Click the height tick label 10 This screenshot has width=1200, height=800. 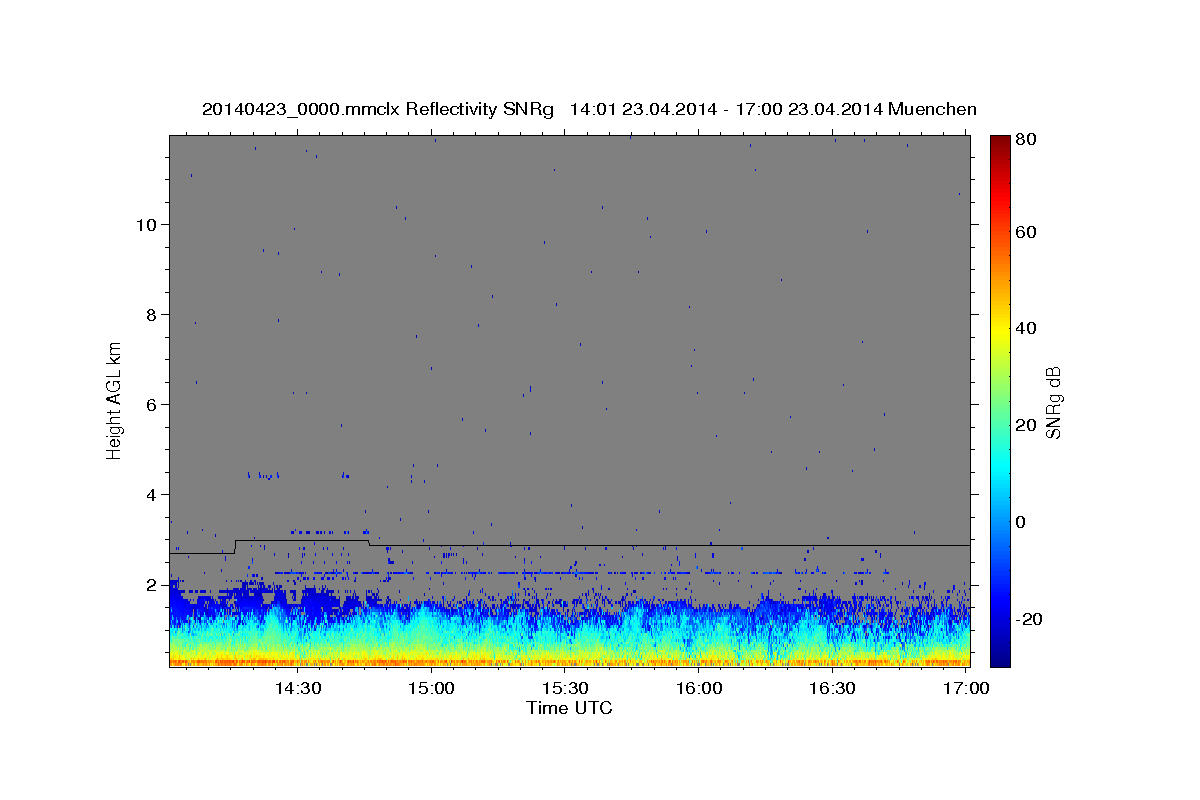coord(147,224)
